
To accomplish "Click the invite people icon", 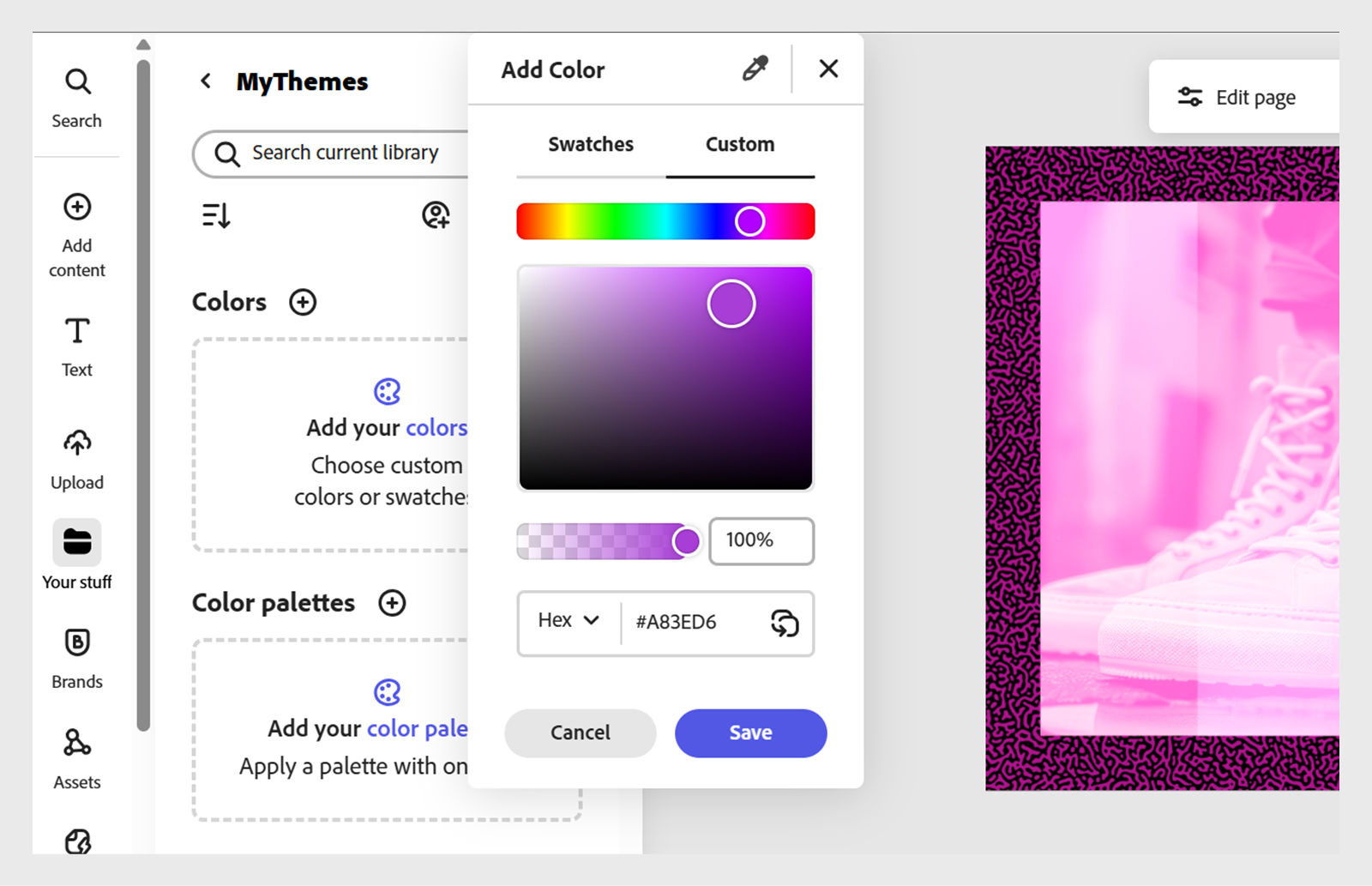I will coord(436,214).
